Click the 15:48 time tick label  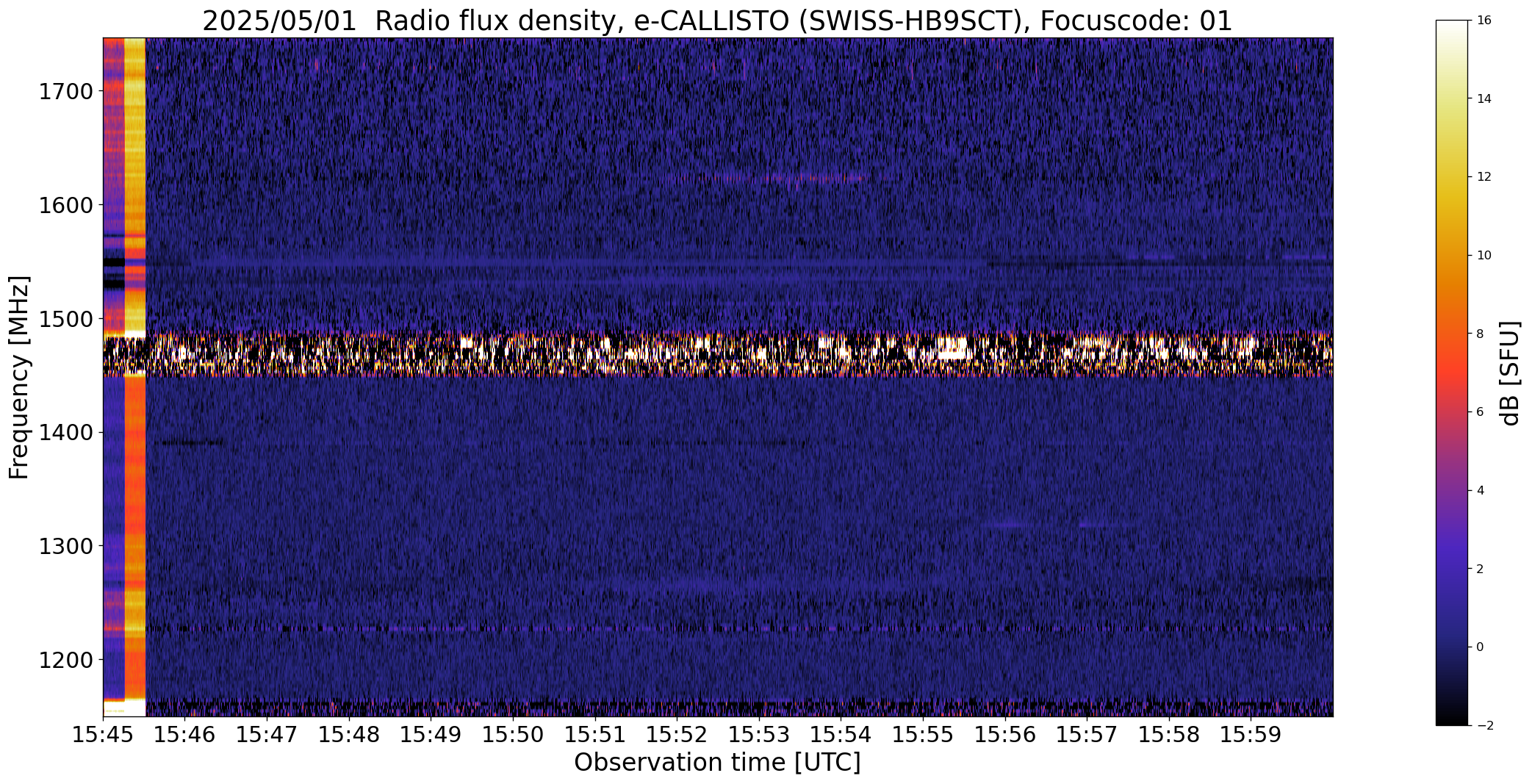[349, 735]
